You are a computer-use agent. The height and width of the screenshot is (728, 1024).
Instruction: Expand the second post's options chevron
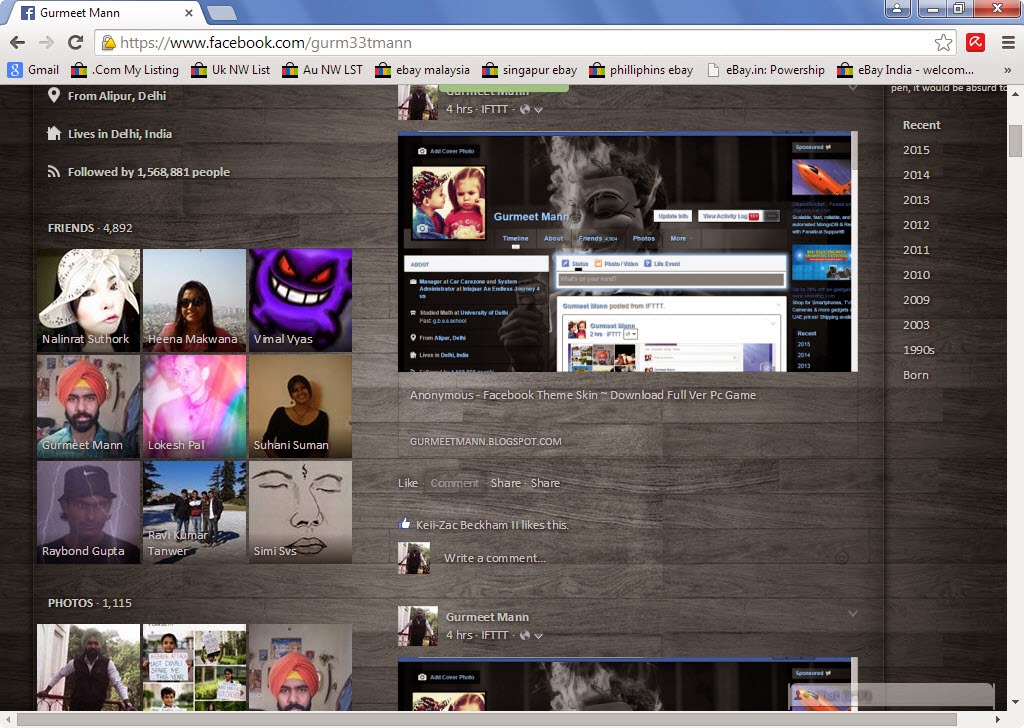coord(852,614)
